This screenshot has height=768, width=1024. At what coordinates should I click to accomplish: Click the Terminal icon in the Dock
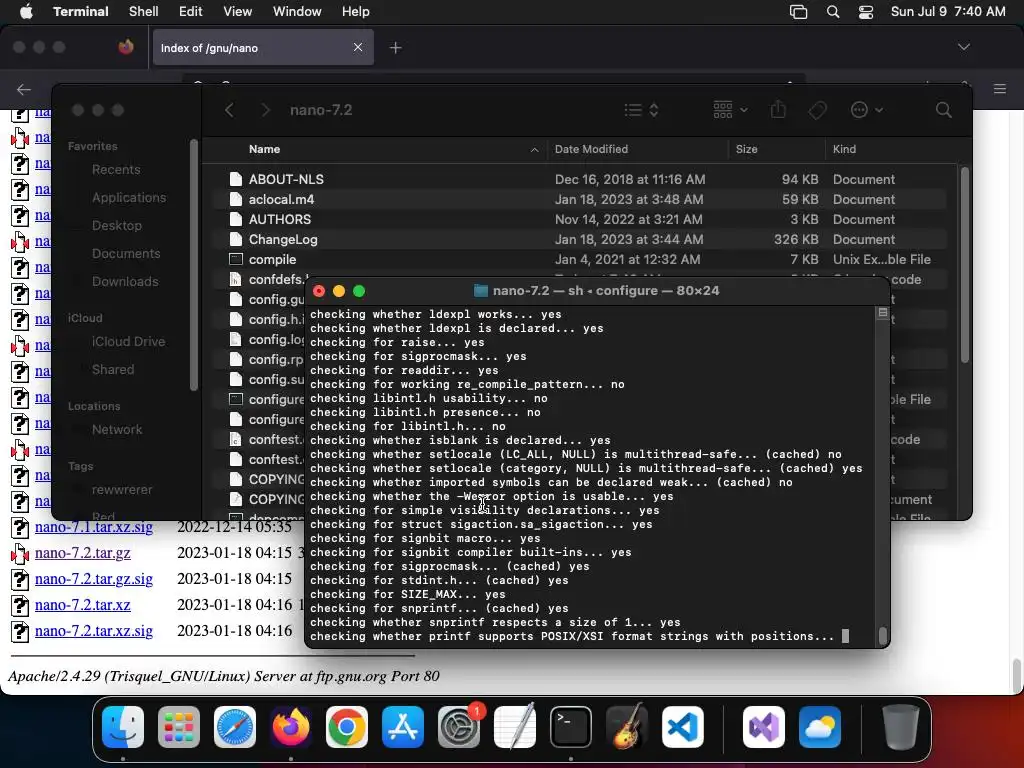pos(571,727)
